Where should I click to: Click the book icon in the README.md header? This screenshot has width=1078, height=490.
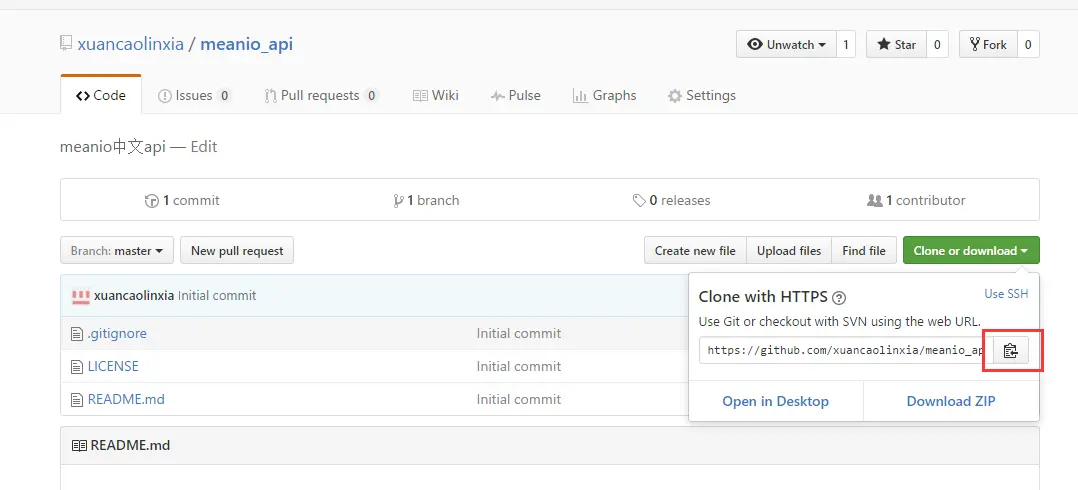coord(79,446)
